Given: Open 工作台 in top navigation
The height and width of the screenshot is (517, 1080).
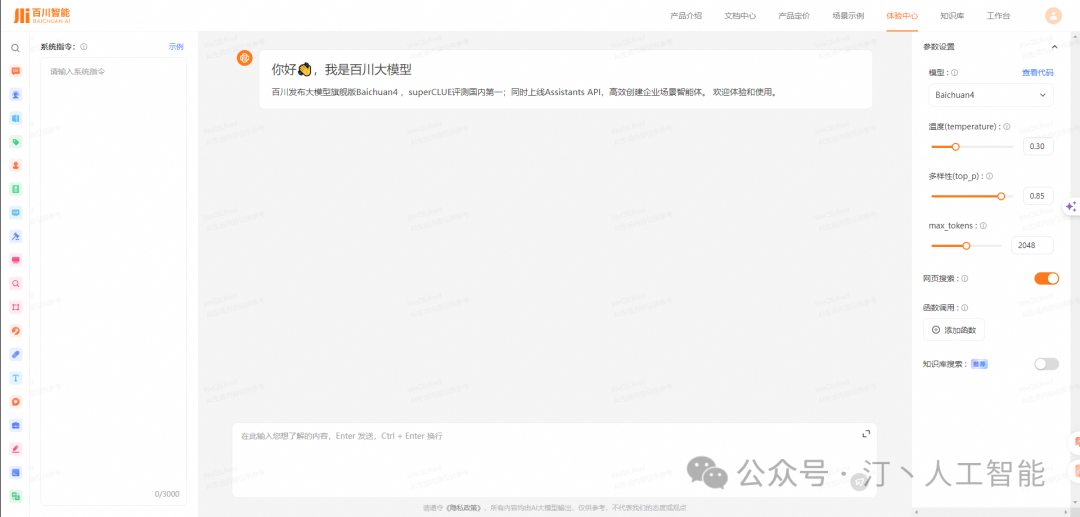Looking at the screenshot, I should click(998, 16).
